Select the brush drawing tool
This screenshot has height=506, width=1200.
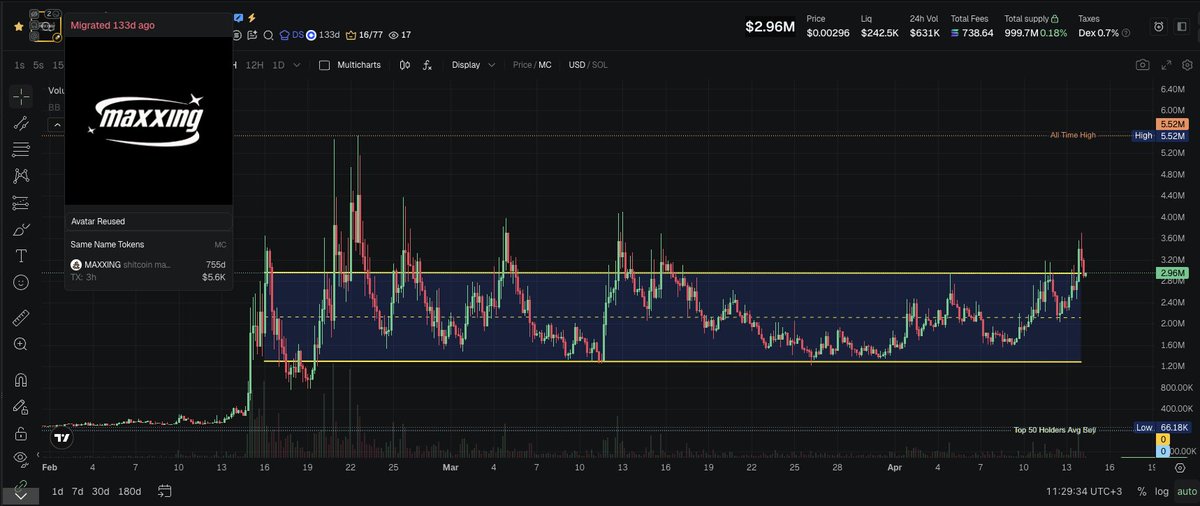coord(21,230)
